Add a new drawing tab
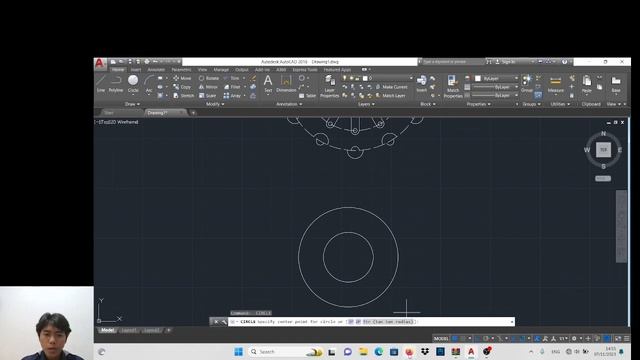 [193, 113]
